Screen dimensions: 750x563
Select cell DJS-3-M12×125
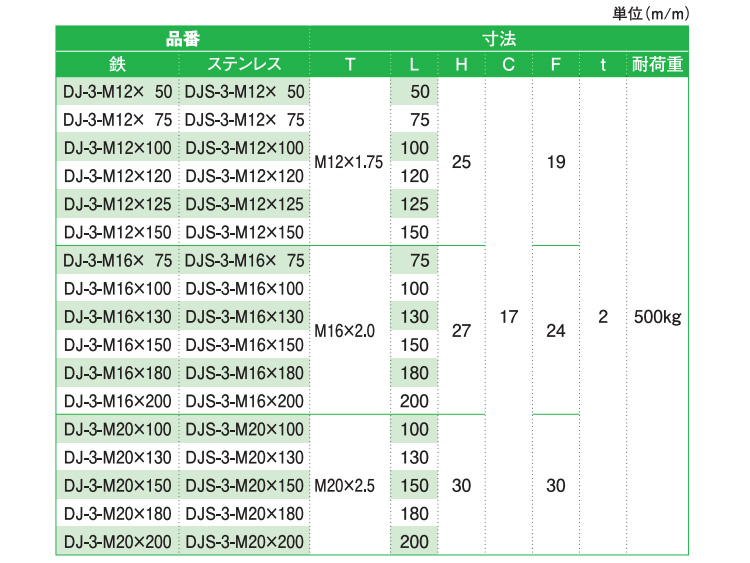pos(244,204)
